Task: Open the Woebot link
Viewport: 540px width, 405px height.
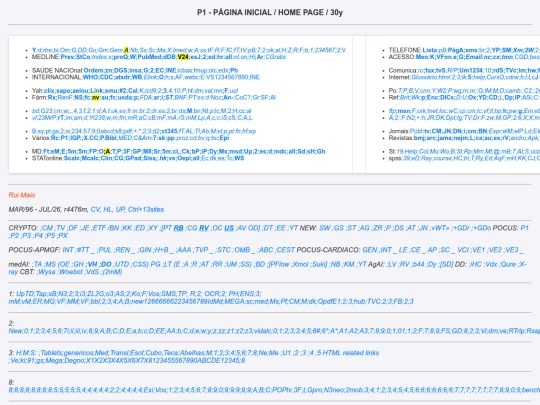Action: pos(71,272)
